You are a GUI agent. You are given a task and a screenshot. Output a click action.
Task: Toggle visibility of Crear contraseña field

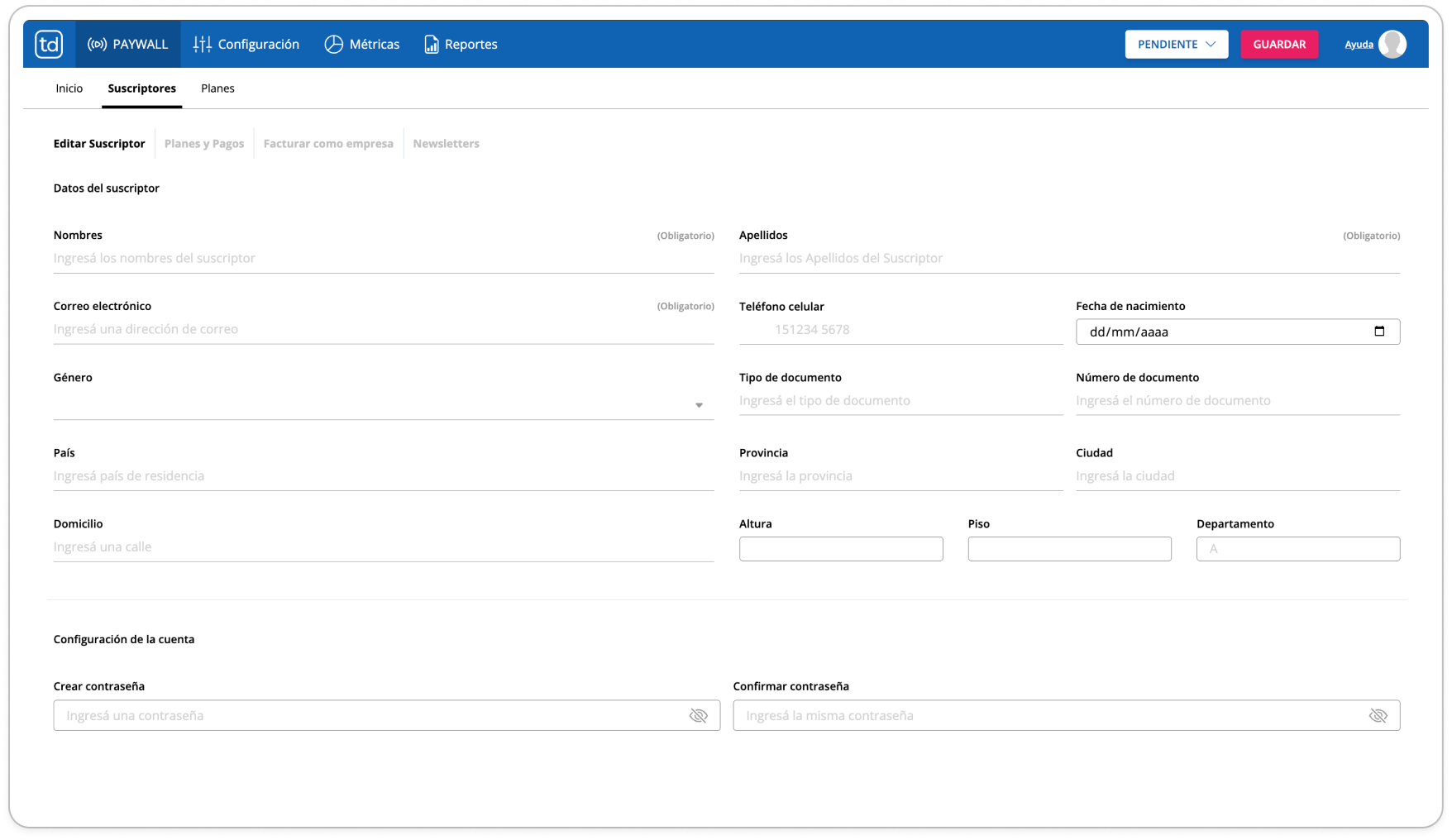(x=699, y=716)
